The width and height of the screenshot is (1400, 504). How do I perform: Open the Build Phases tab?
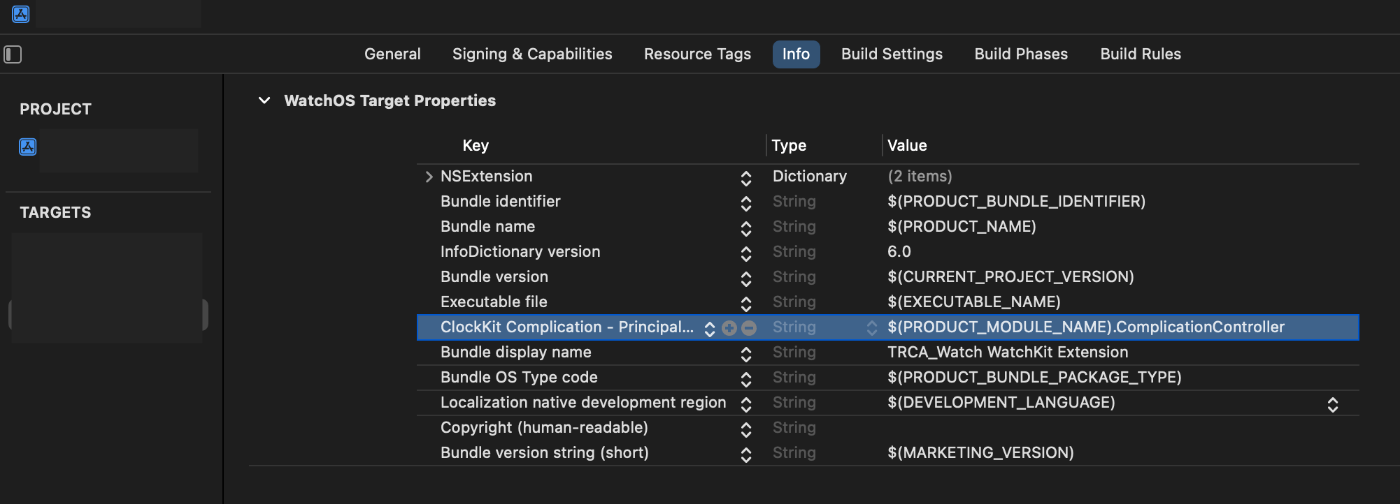click(x=1021, y=54)
